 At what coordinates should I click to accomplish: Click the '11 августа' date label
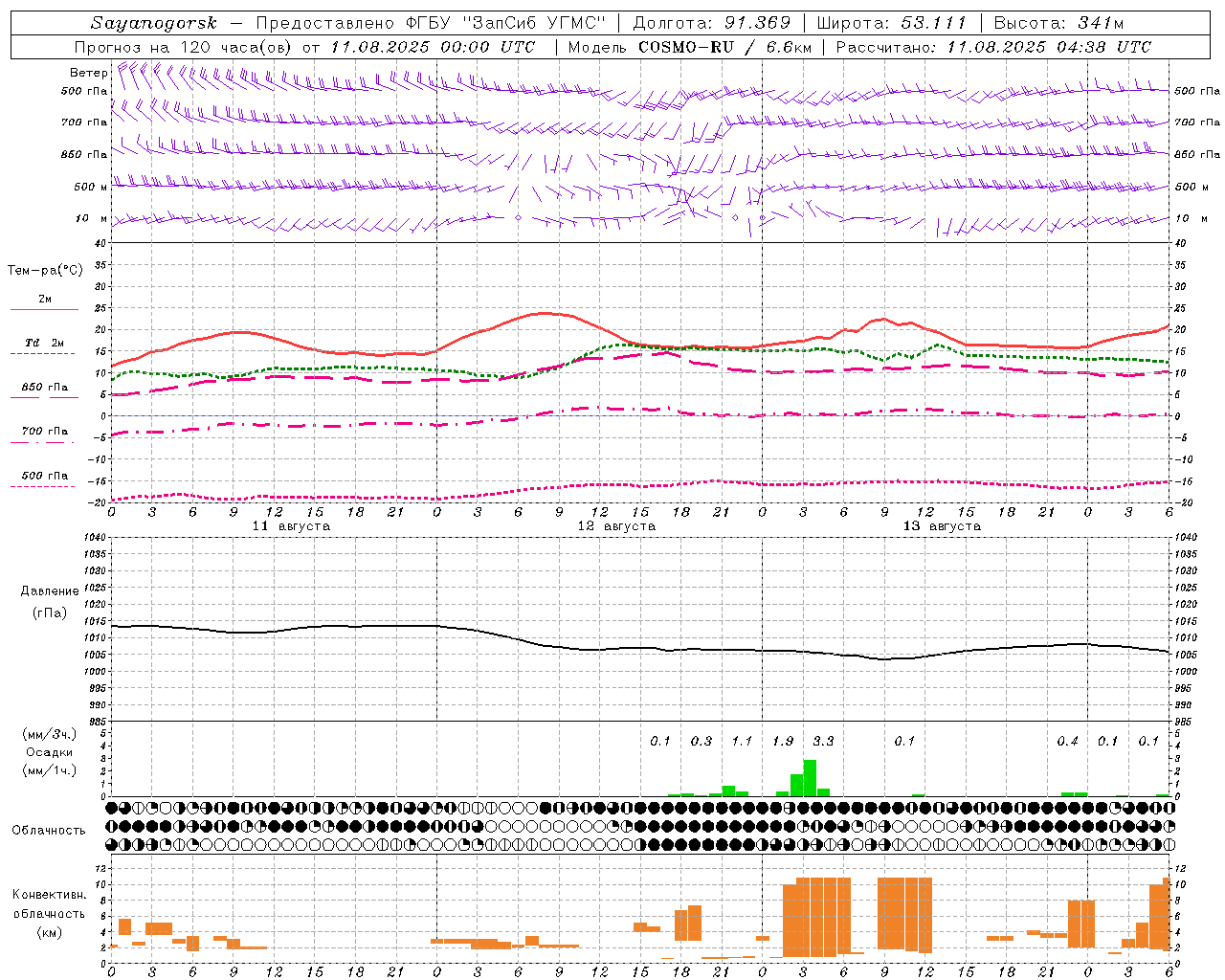[x=291, y=526]
